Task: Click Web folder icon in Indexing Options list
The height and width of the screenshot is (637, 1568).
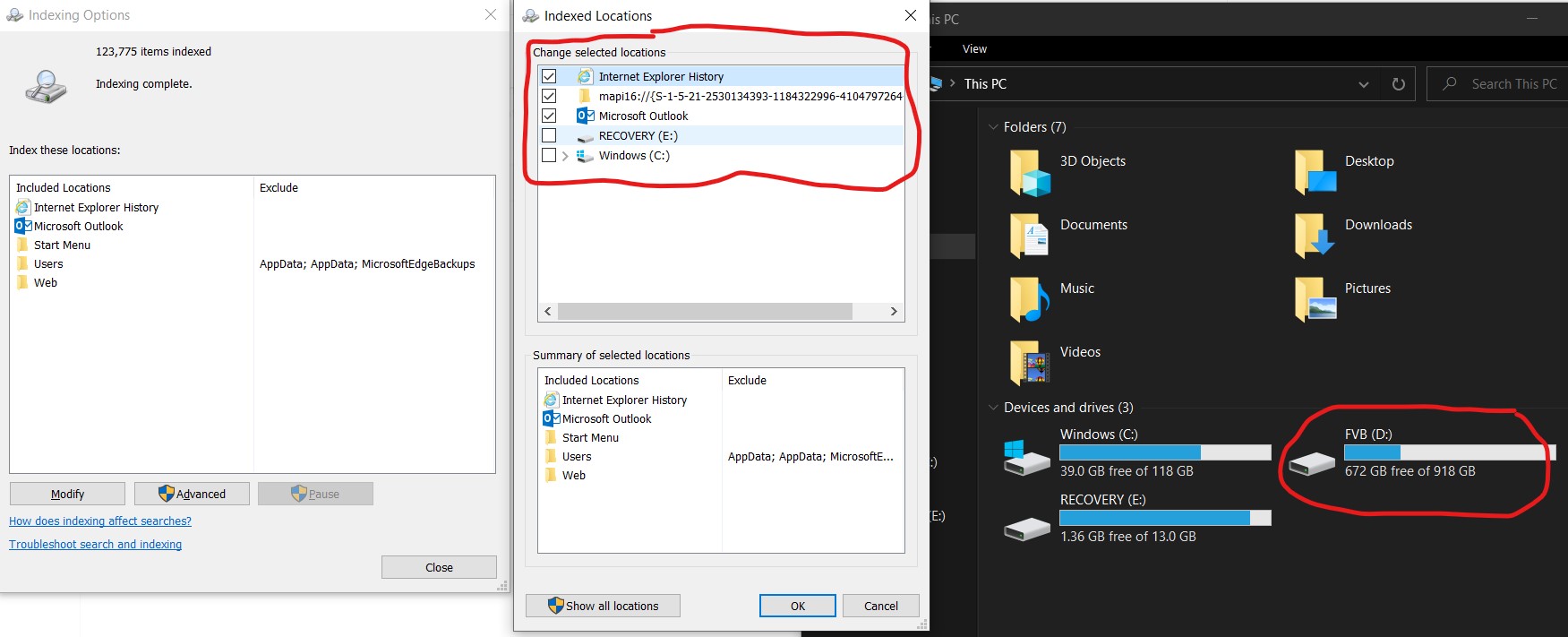Action: coord(23,282)
